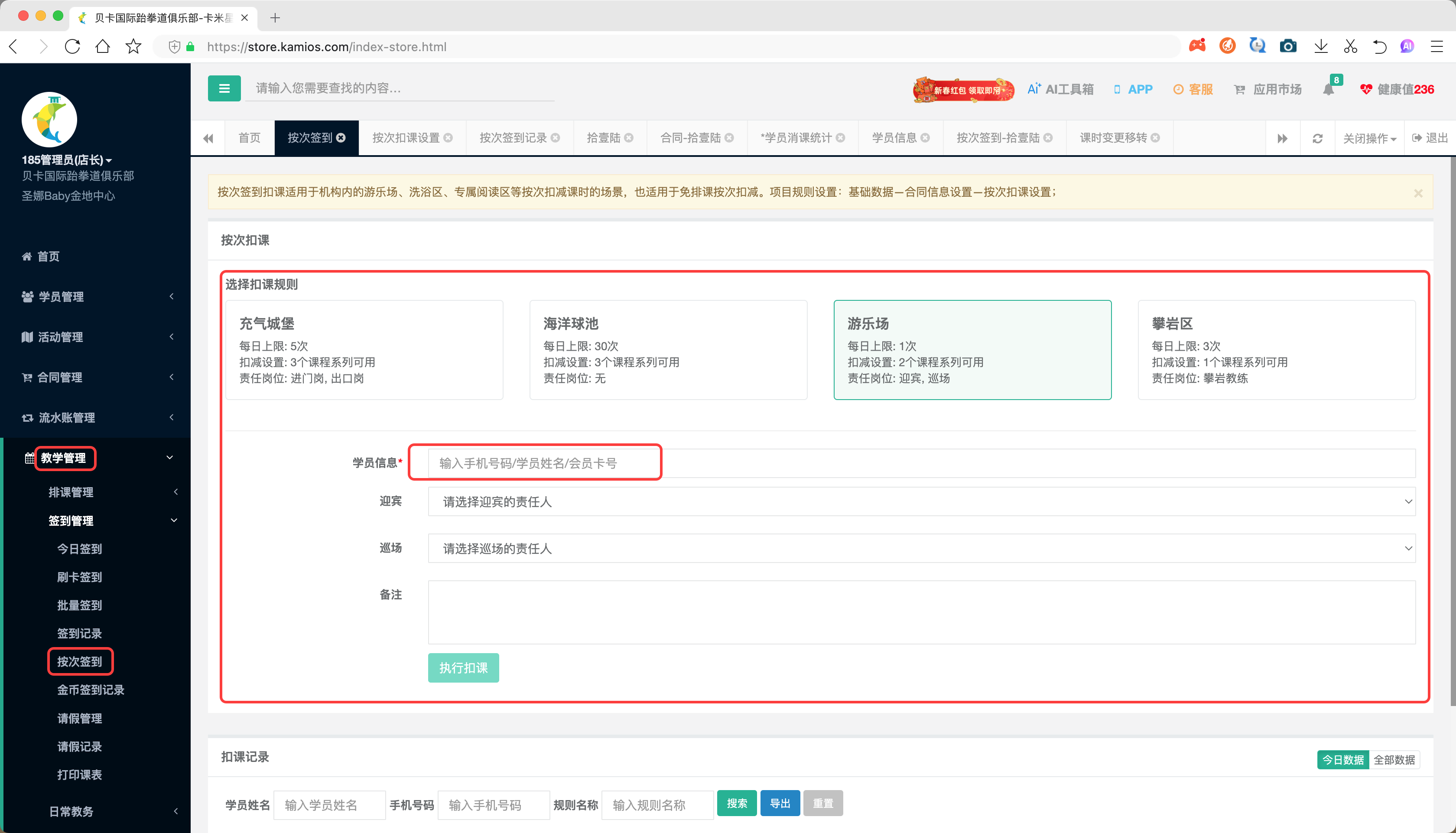Screen dimensions: 1456x833
Task: Switch to the 学员信息 tab
Action: click(x=894, y=138)
